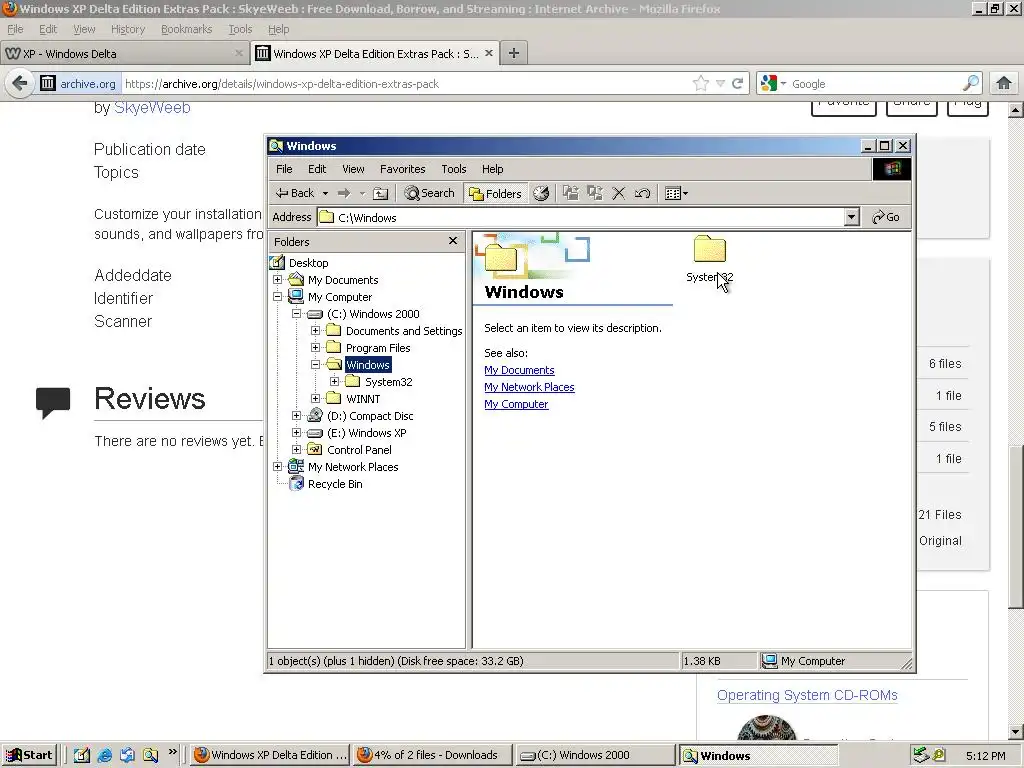Expand the Control Panel tree node
Viewport: 1024px width, 768px height.
(296, 449)
